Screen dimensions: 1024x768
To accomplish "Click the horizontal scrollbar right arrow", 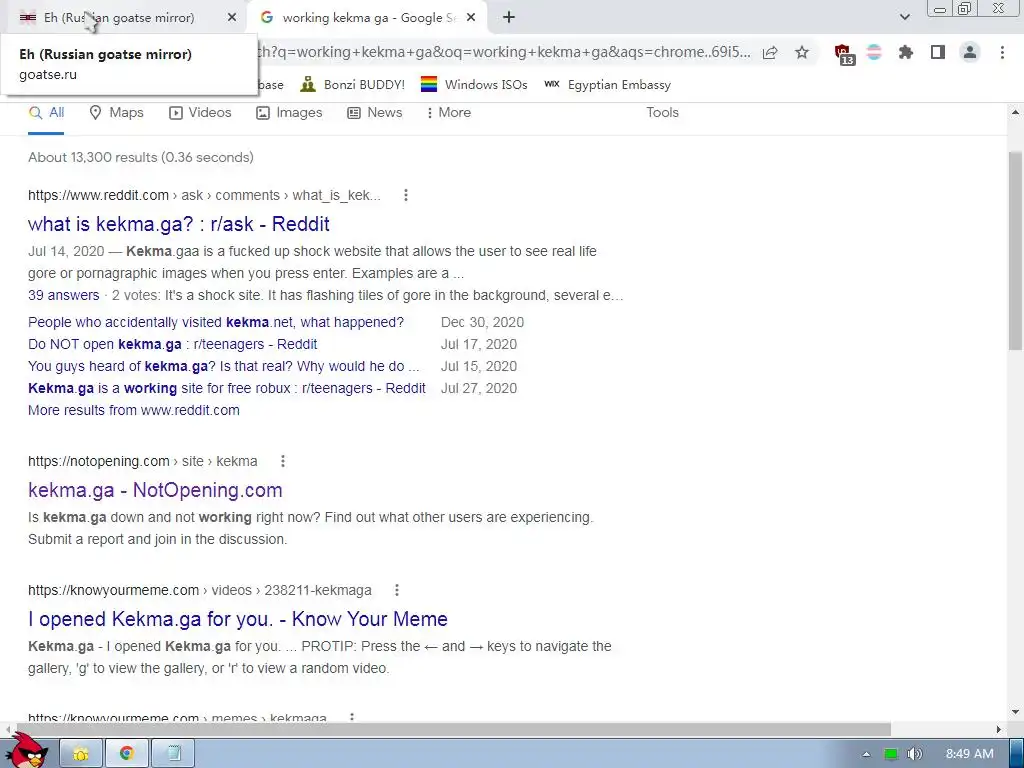I will click(999, 729).
